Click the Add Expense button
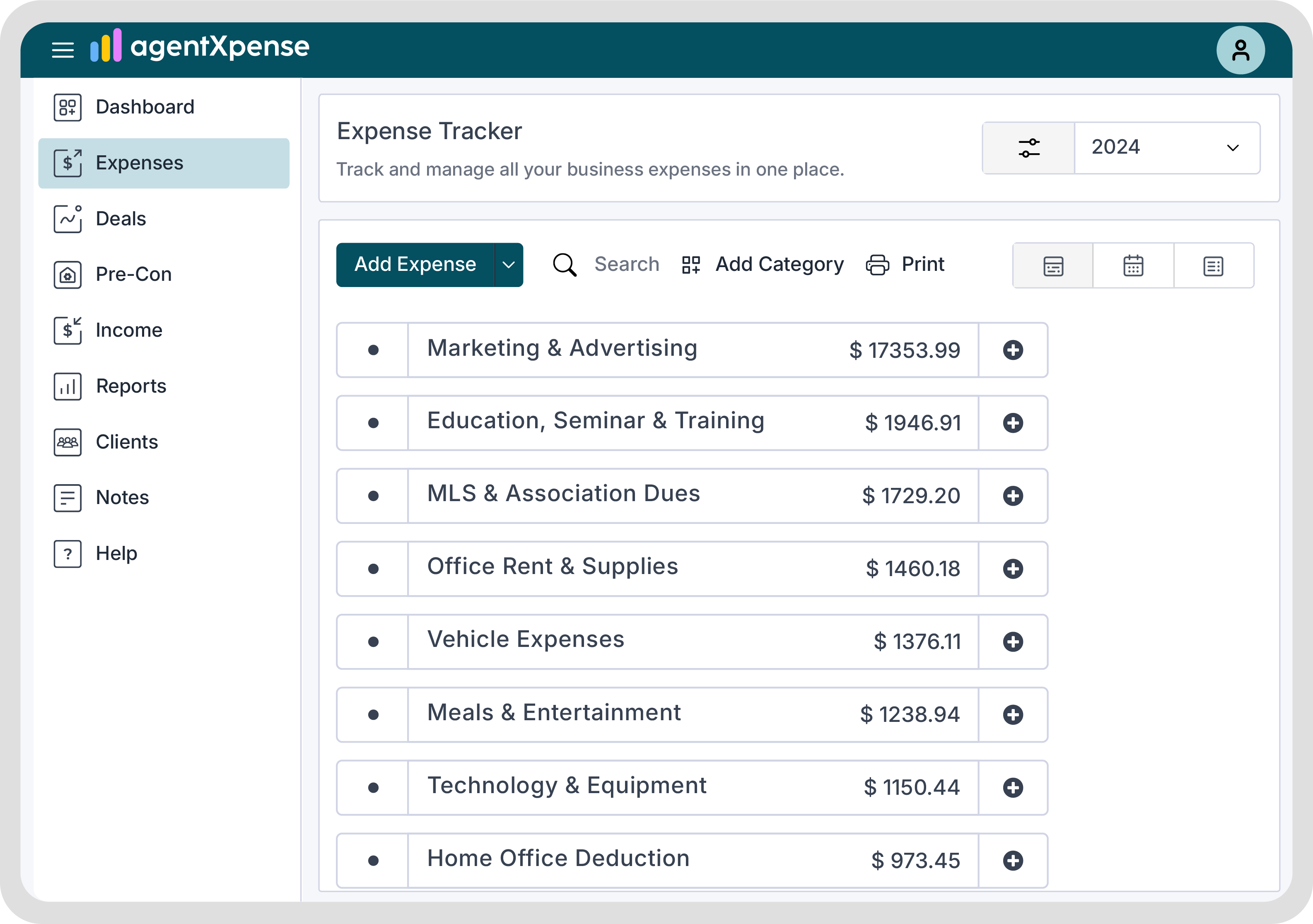1313x924 pixels. [415, 265]
